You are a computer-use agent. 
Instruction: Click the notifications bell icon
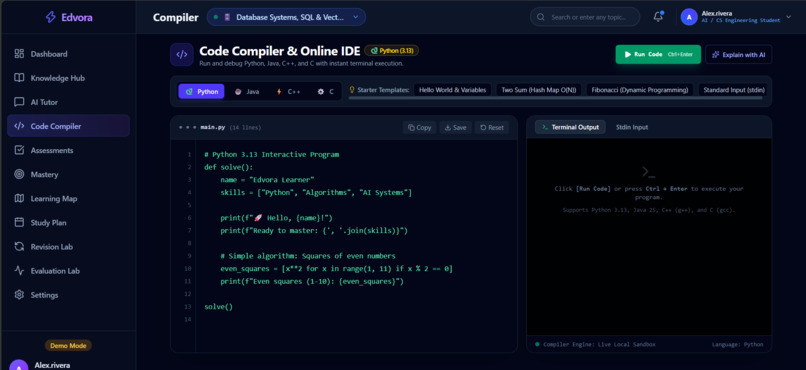(x=658, y=17)
